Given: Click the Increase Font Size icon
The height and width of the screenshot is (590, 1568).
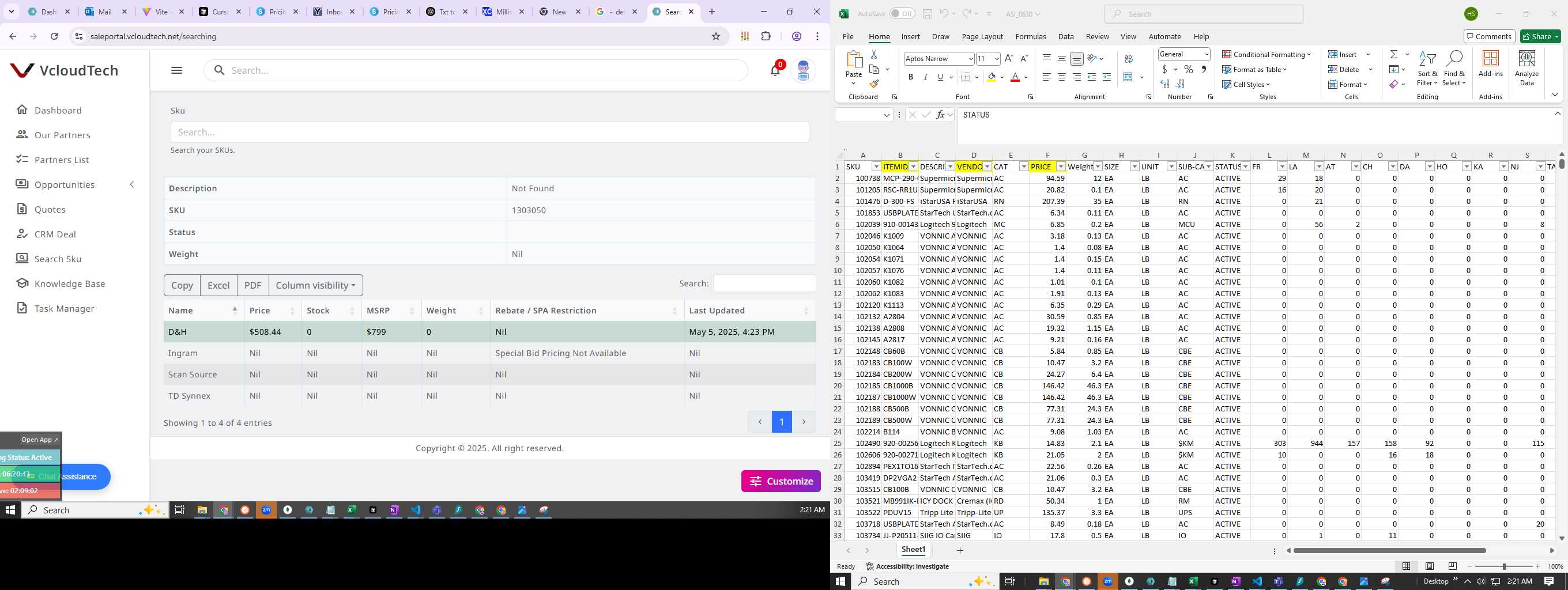Looking at the screenshot, I should (x=1009, y=58).
